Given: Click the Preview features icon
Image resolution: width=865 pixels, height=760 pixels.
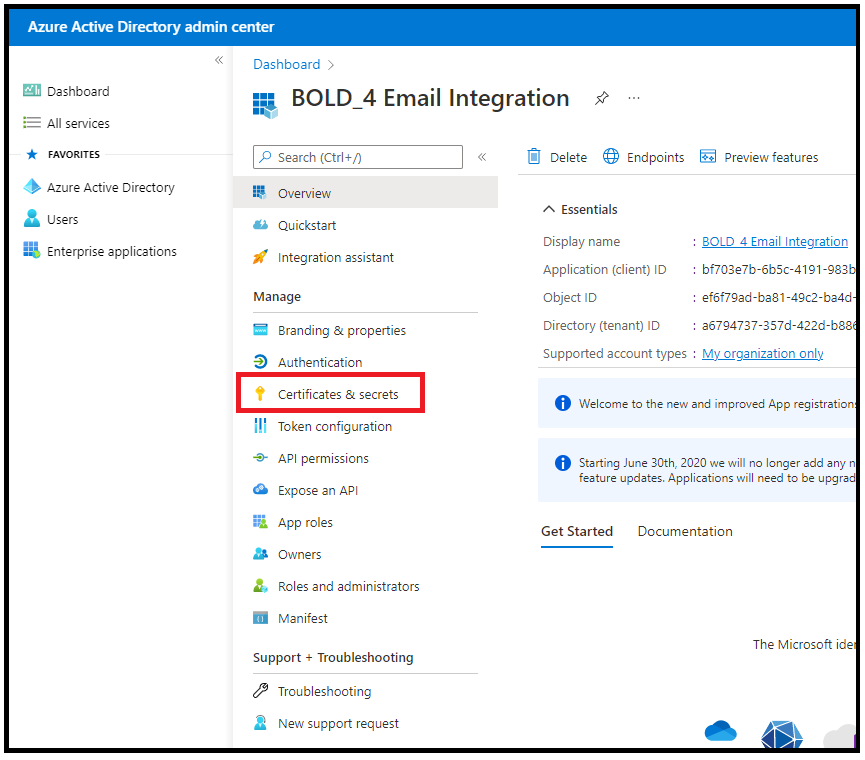Looking at the screenshot, I should 708,157.
